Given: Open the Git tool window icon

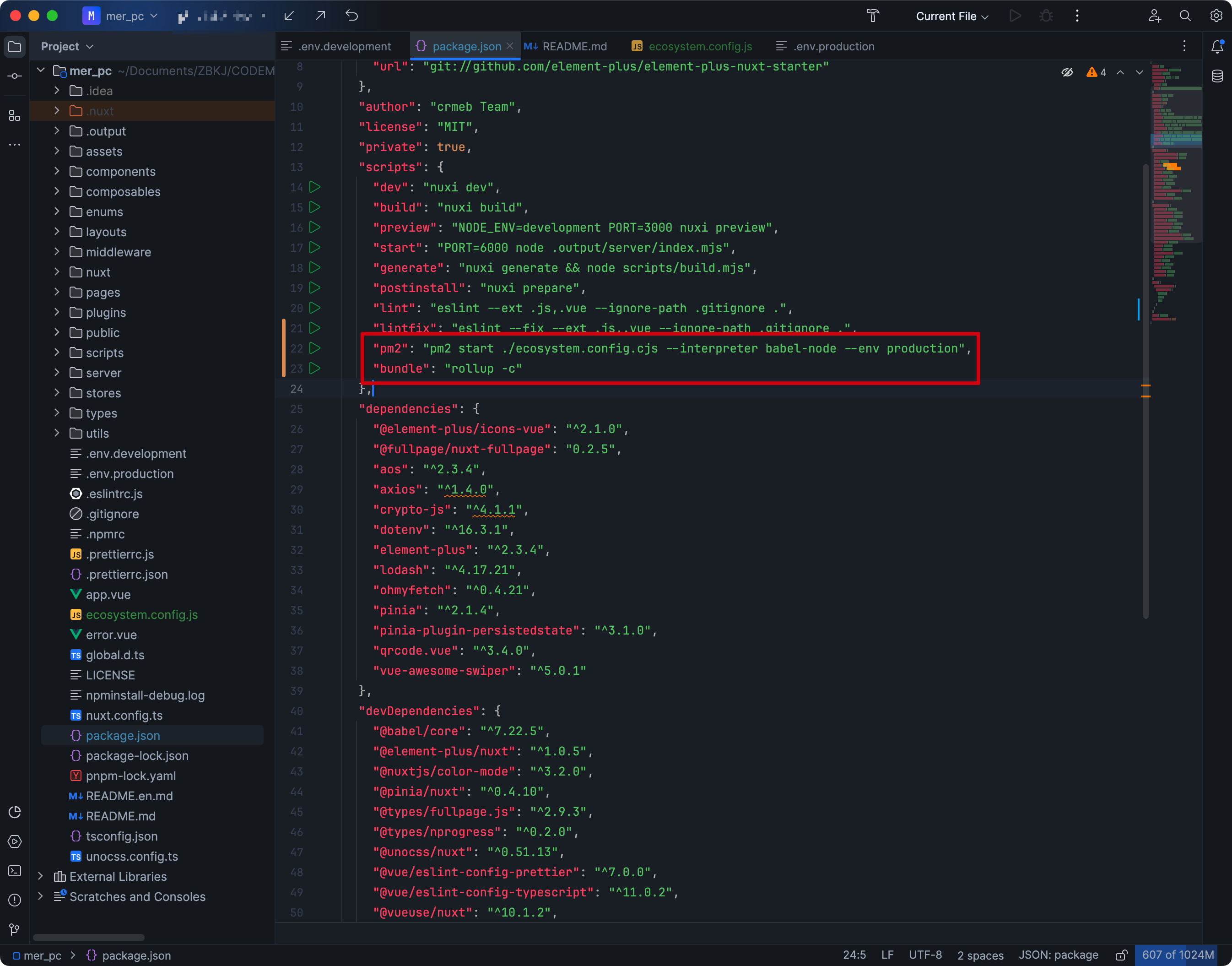Looking at the screenshot, I should point(15,929).
